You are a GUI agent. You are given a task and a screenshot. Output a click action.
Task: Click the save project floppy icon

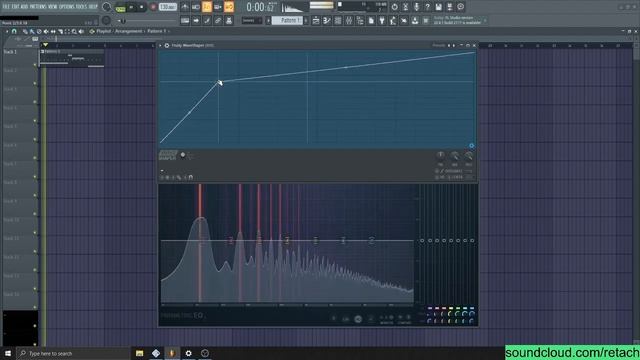(x=438, y=7)
